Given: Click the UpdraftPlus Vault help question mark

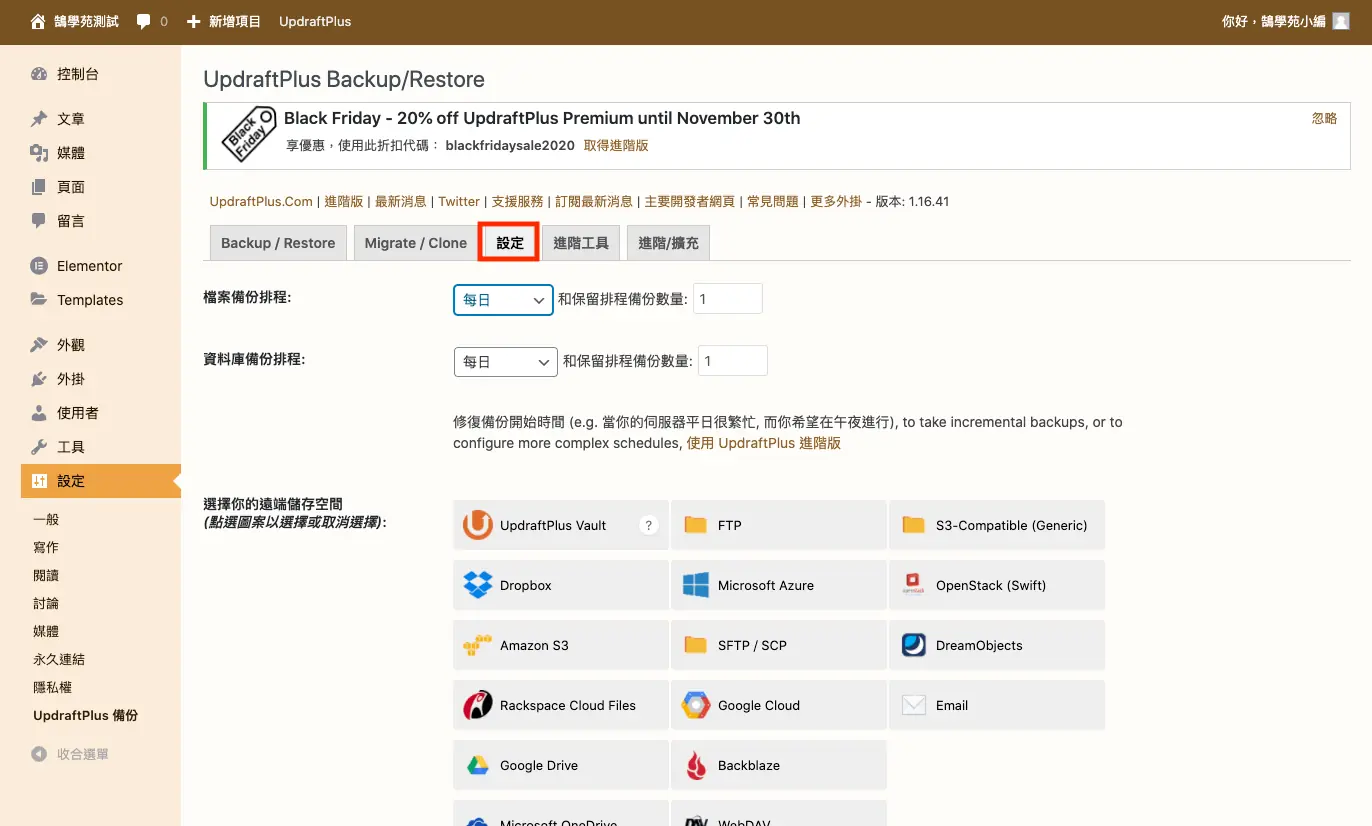Looking at the screenshot, I should 649,525.
